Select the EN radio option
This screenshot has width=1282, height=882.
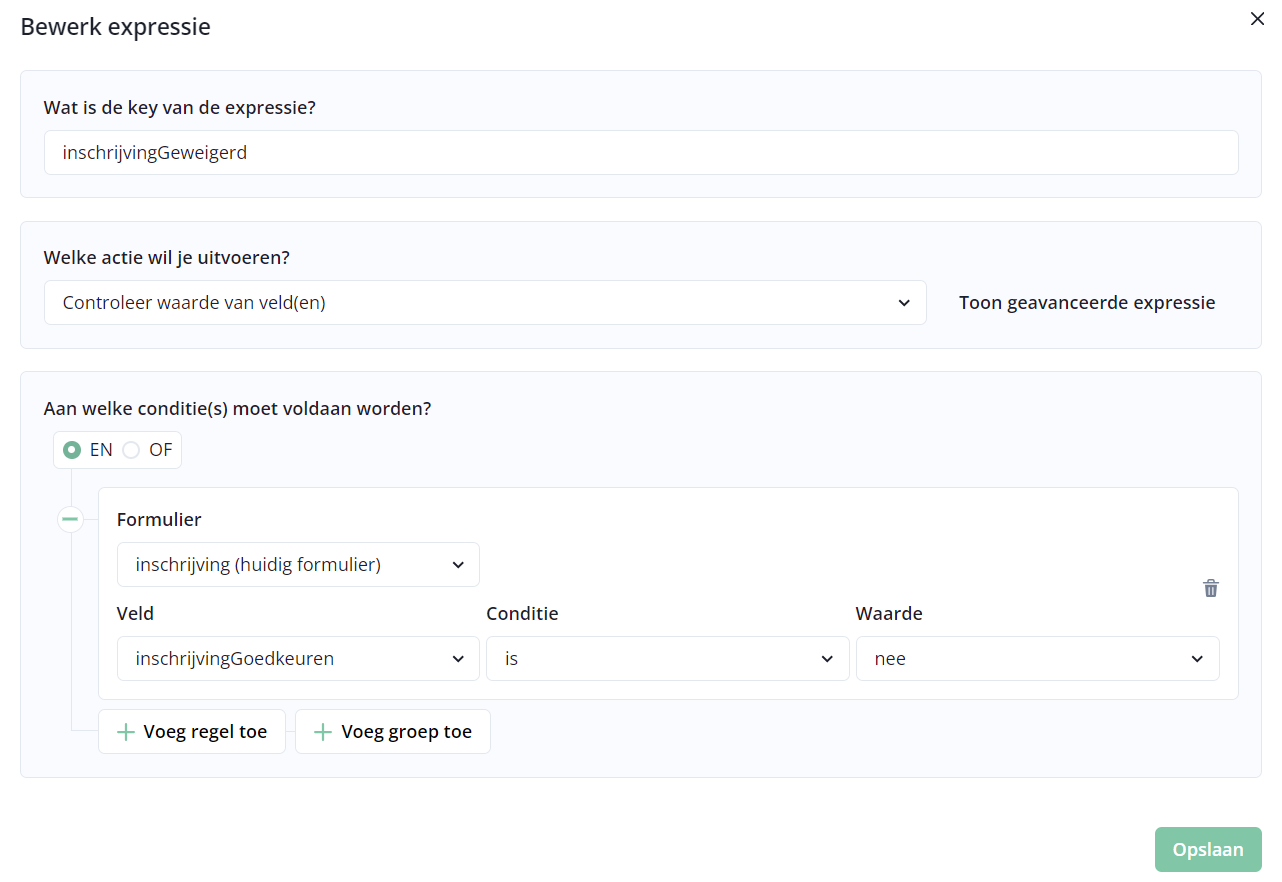[72, 450]
